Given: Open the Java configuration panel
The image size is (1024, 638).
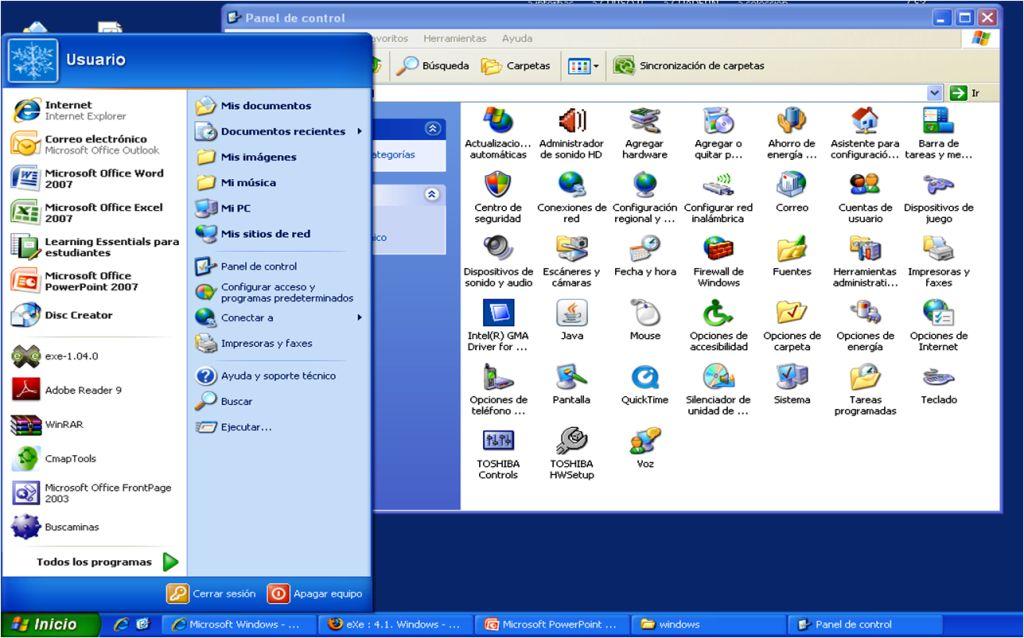Looking at the screenshot, I should click(572, 318).
